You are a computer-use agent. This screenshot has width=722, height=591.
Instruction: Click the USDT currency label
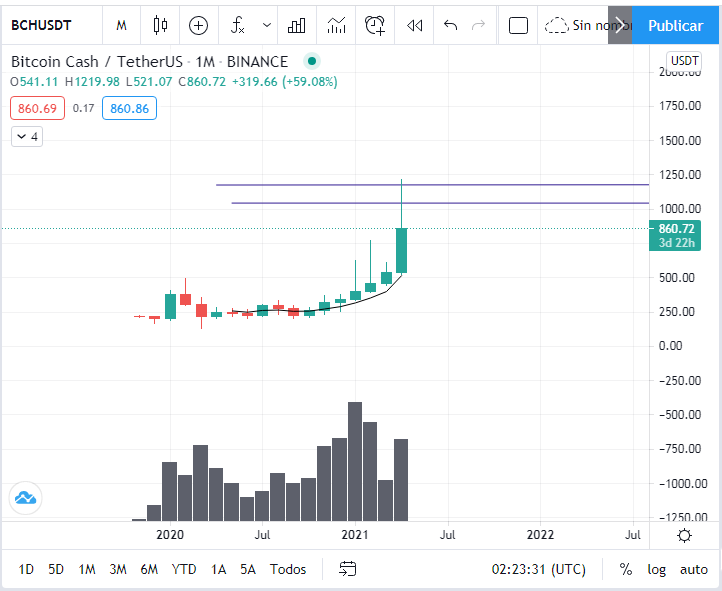tap(684, 60)
